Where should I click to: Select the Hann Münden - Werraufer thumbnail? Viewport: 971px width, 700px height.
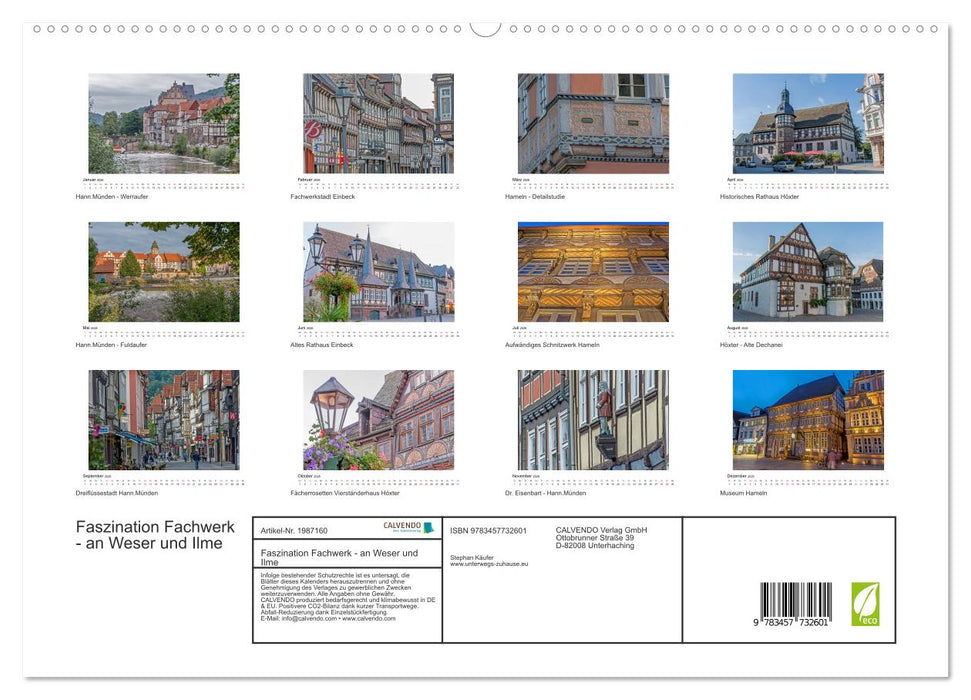pos(164,122)
